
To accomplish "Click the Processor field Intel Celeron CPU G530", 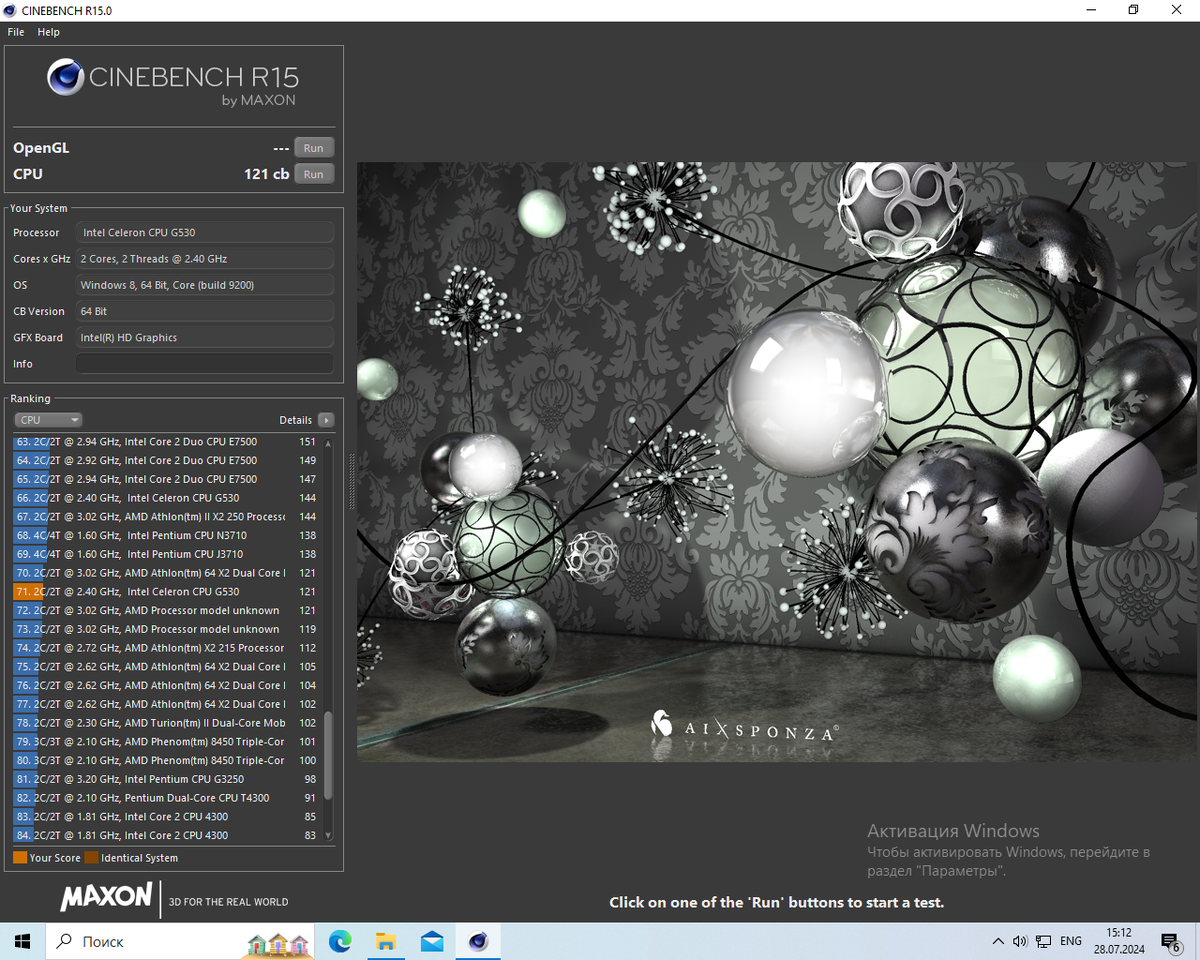I will point(205,232).
